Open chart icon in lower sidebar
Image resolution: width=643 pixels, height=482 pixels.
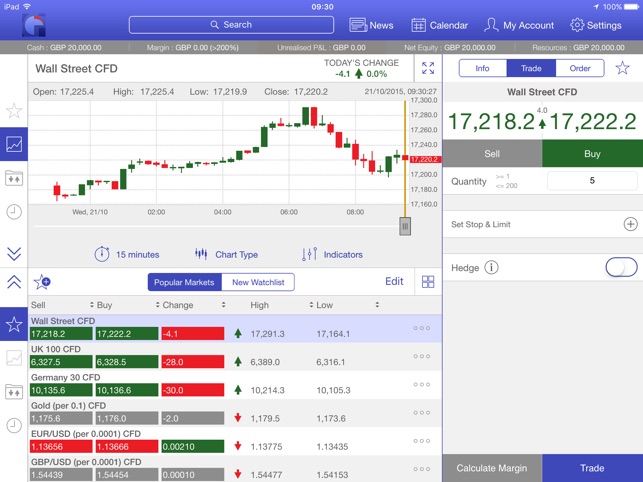tap(14, 358)
